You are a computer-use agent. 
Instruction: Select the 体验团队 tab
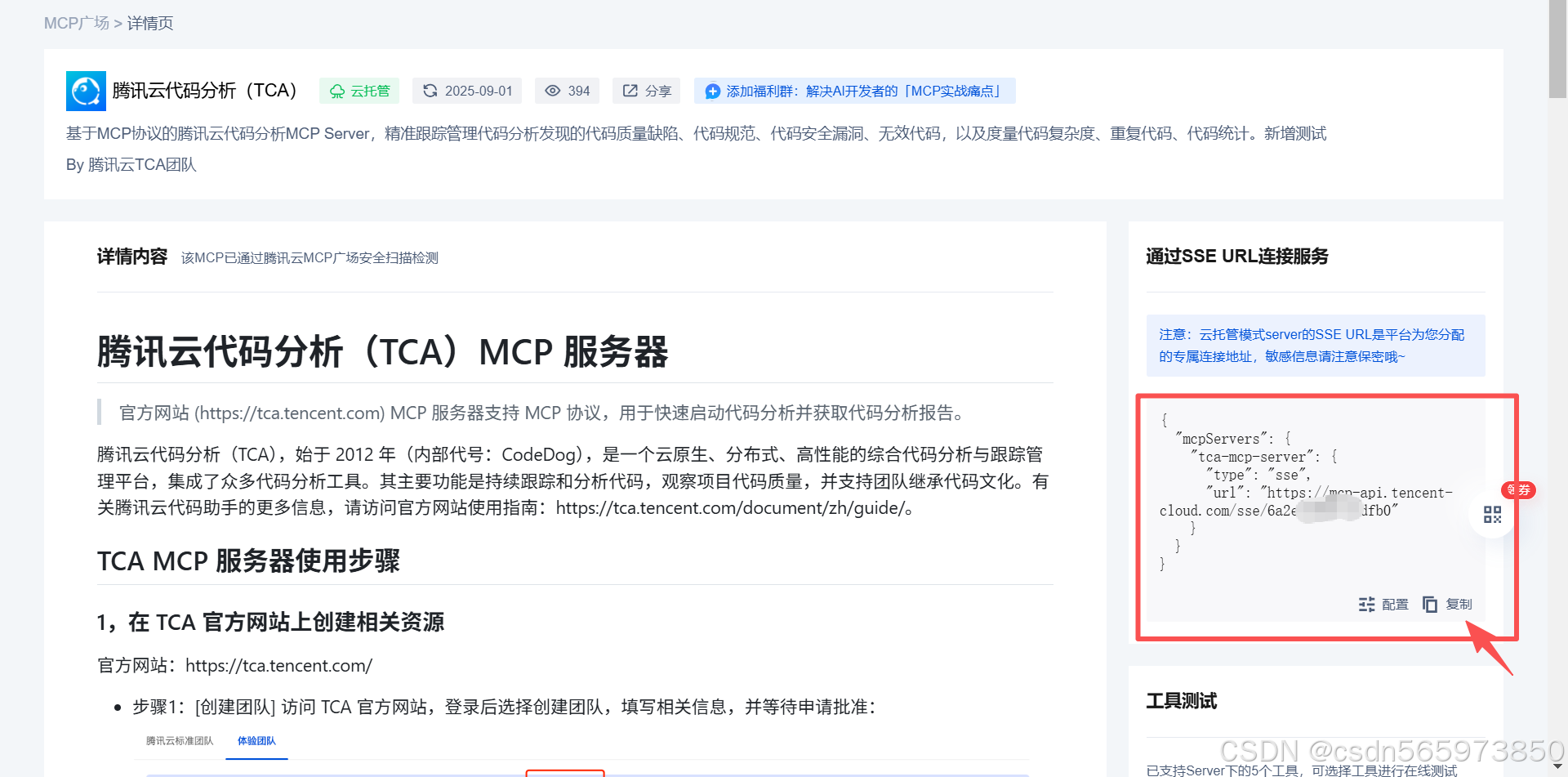click(x=256, y=741)
